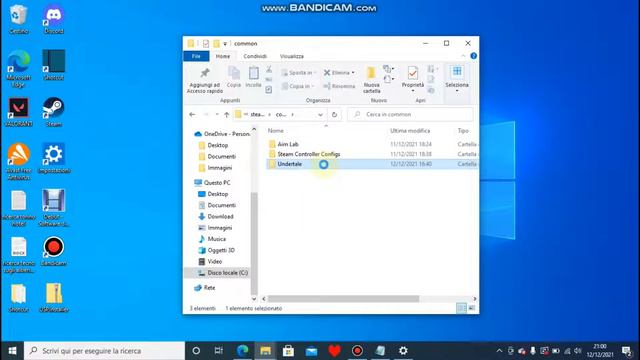Open Microsoft Store in taskbar
640x360 pixels.
coord(288,351)
